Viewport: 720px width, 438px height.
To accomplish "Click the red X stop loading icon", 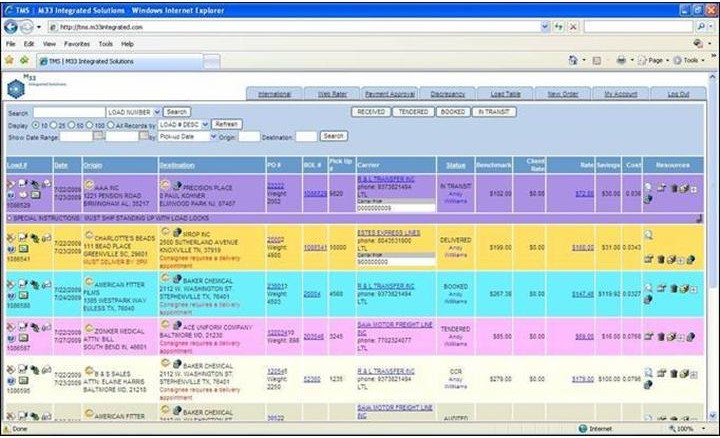I will tap(573, 27).
